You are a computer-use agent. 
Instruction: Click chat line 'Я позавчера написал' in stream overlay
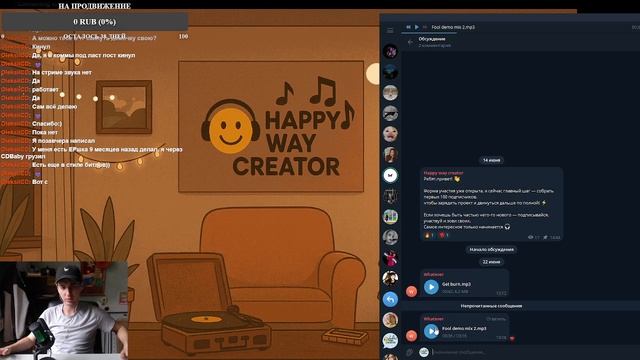point(63,140)
